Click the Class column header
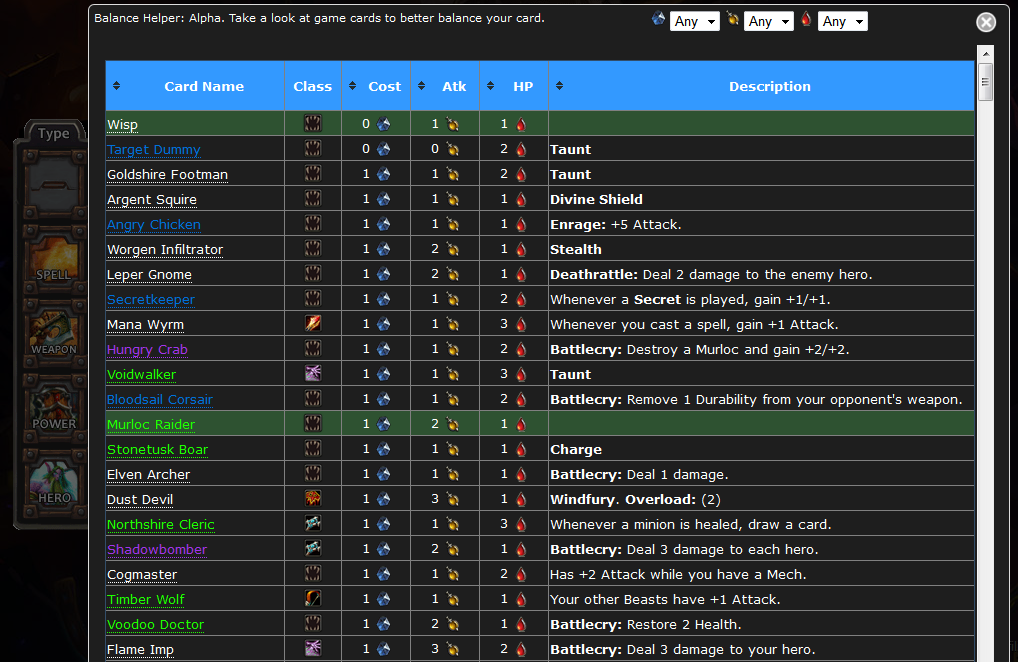Image resolution: width=1018 pixels, height=662 pixels. tap(312, 86)
